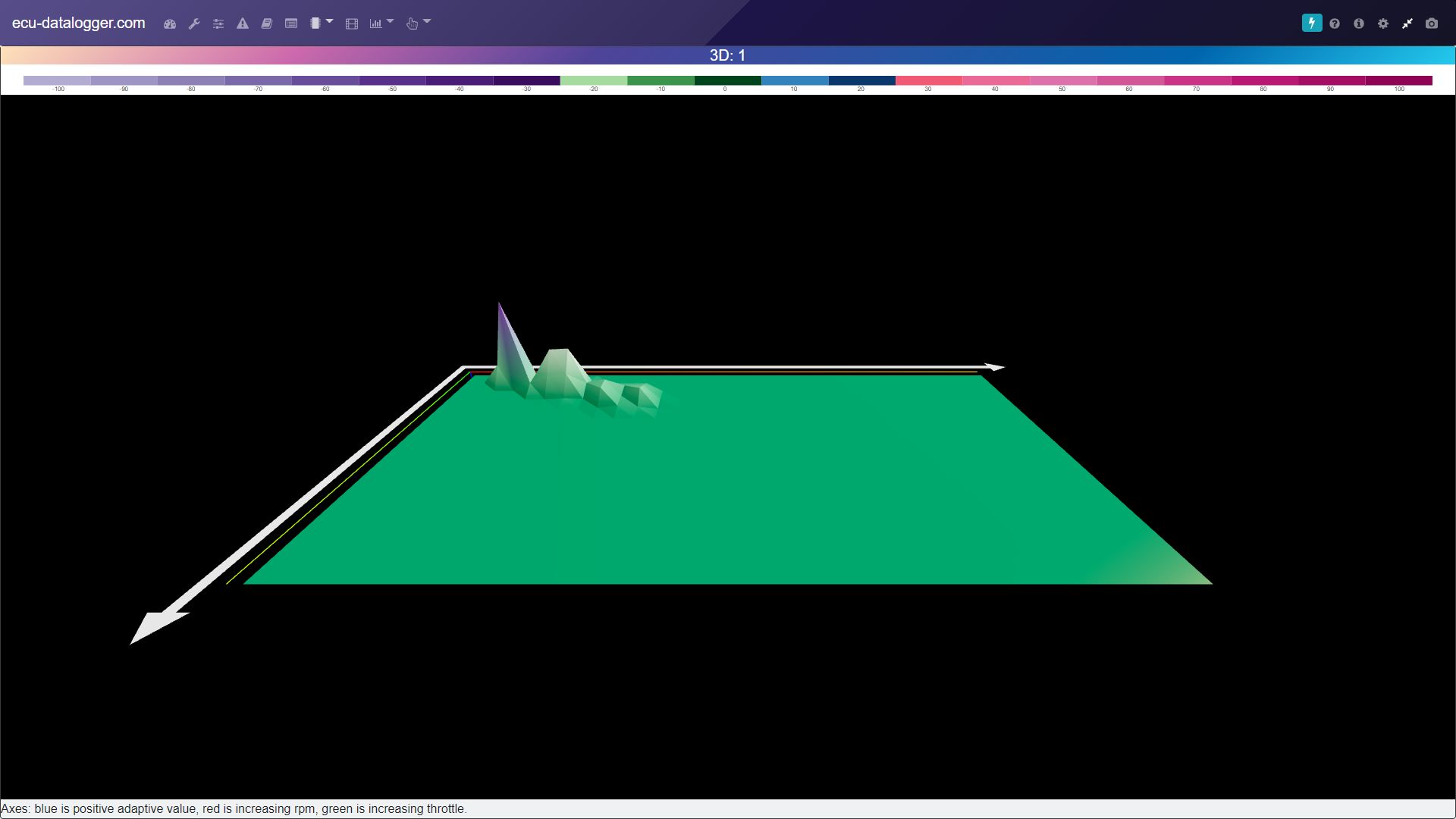This screenshot has height=819, width=1456.
Task: Expand the bar chart dropdown
Action: (381, 24)
